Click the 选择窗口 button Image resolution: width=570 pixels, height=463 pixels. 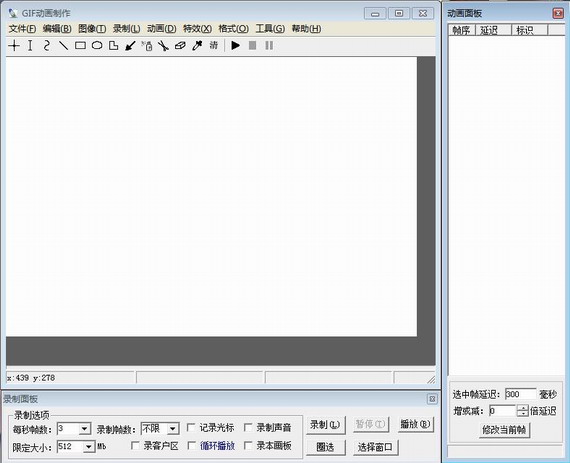[x=376, y=447]
